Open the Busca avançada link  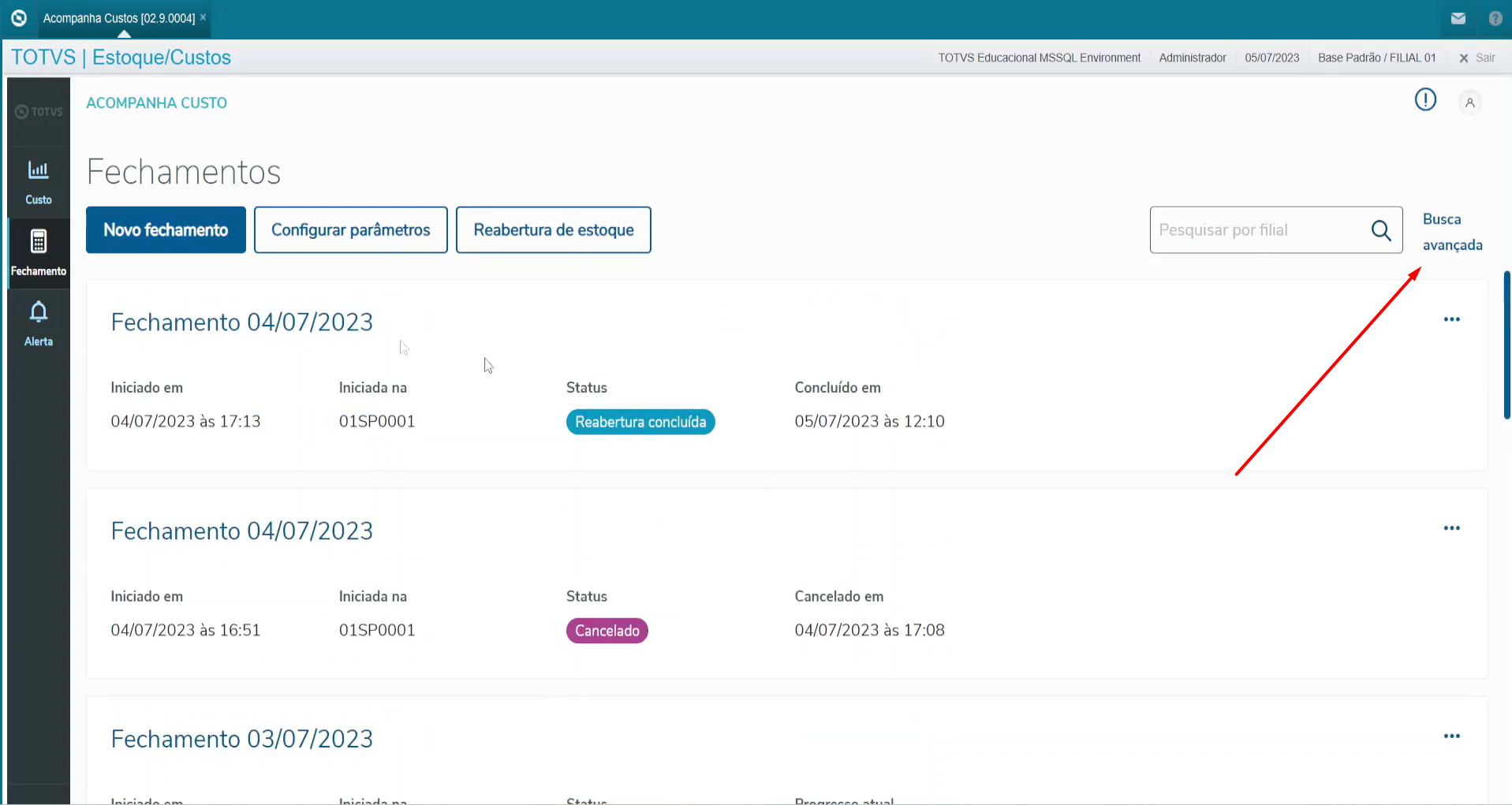tap(1451, 232)
